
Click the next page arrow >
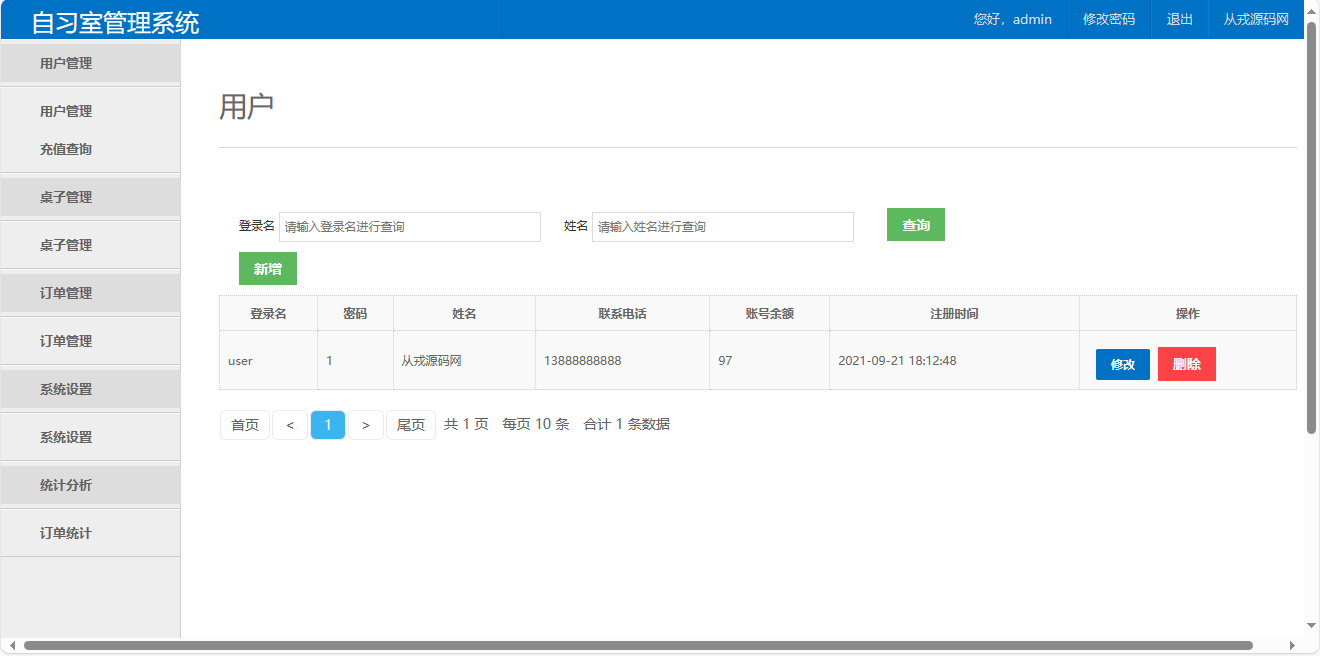pyautogui.click(x=366, y=425)
